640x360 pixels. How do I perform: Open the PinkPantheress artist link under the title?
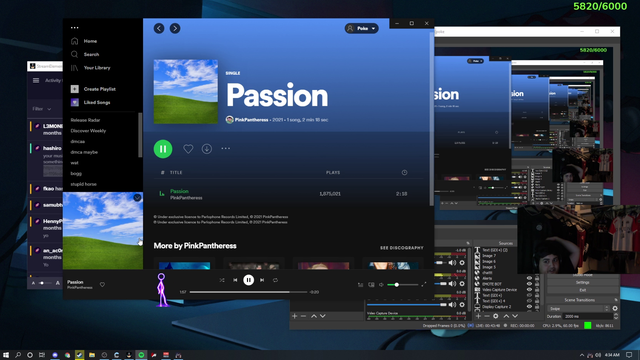pyautogui.click(x=251, y=120)
